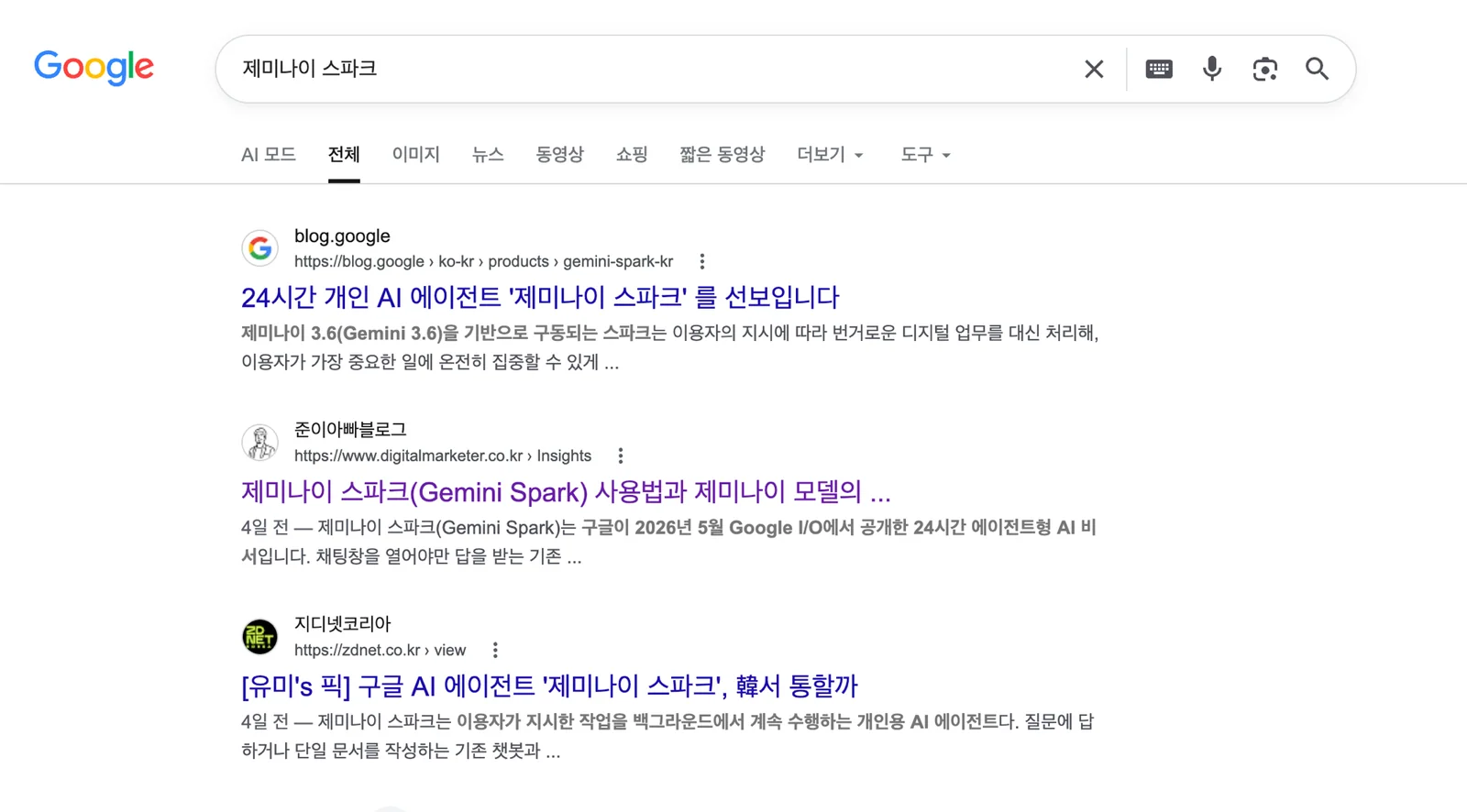Open more options for blog.google result

702,262
